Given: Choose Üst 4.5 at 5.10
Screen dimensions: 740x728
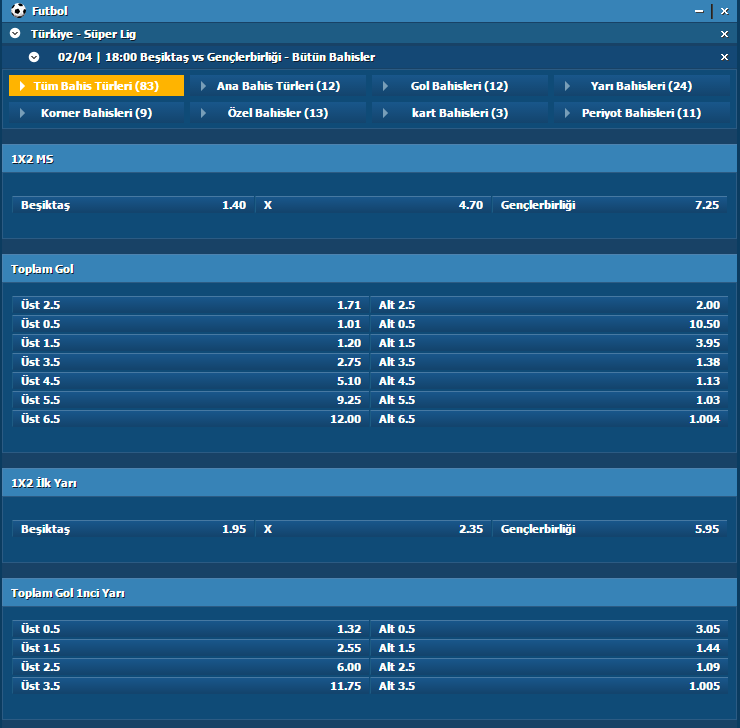Looking at the screenshot, I should point(190,381).
